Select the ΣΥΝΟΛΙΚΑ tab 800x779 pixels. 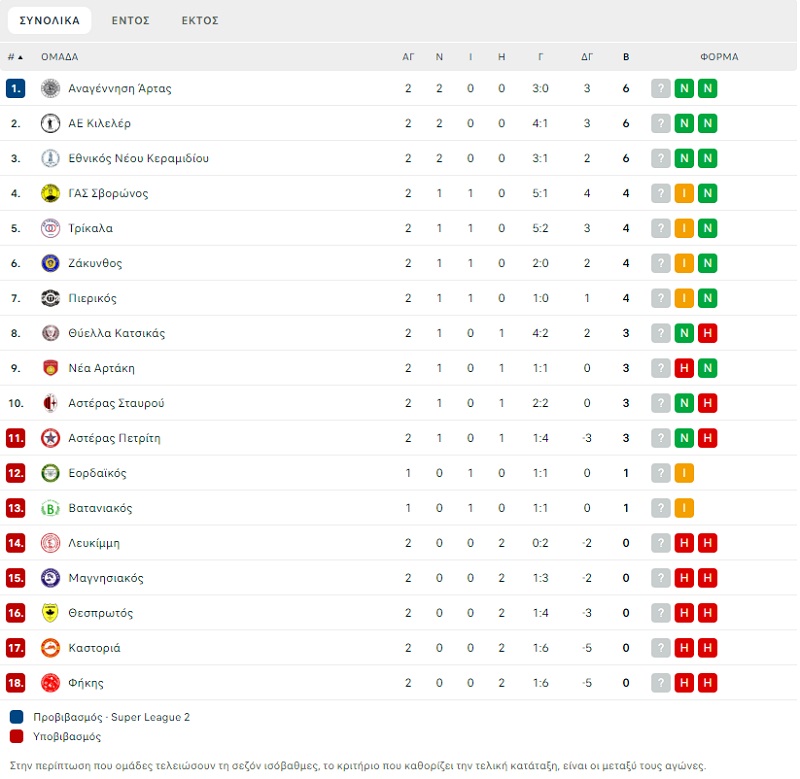coord(49,20)
